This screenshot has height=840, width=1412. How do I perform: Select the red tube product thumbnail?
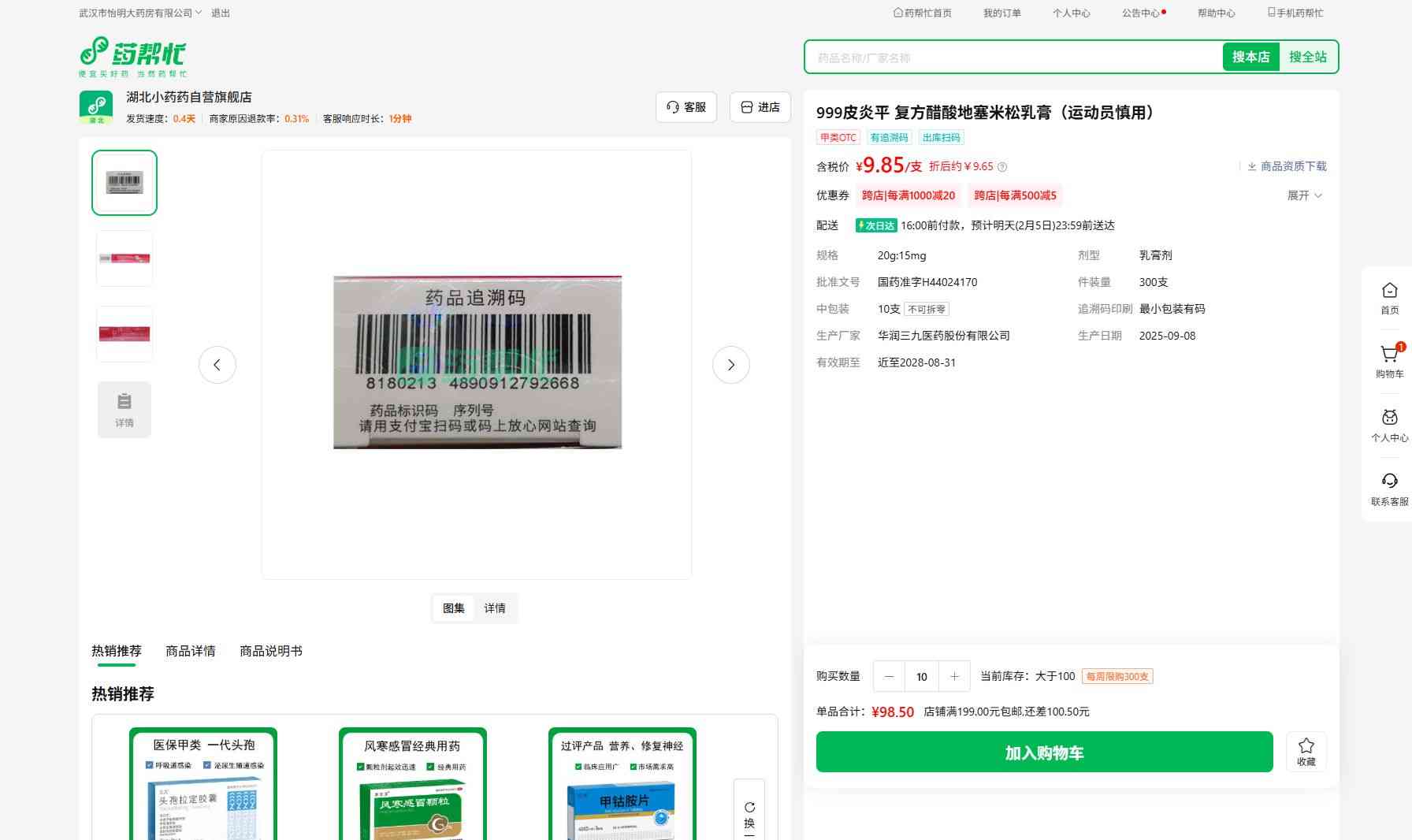[x=124, y=258]
